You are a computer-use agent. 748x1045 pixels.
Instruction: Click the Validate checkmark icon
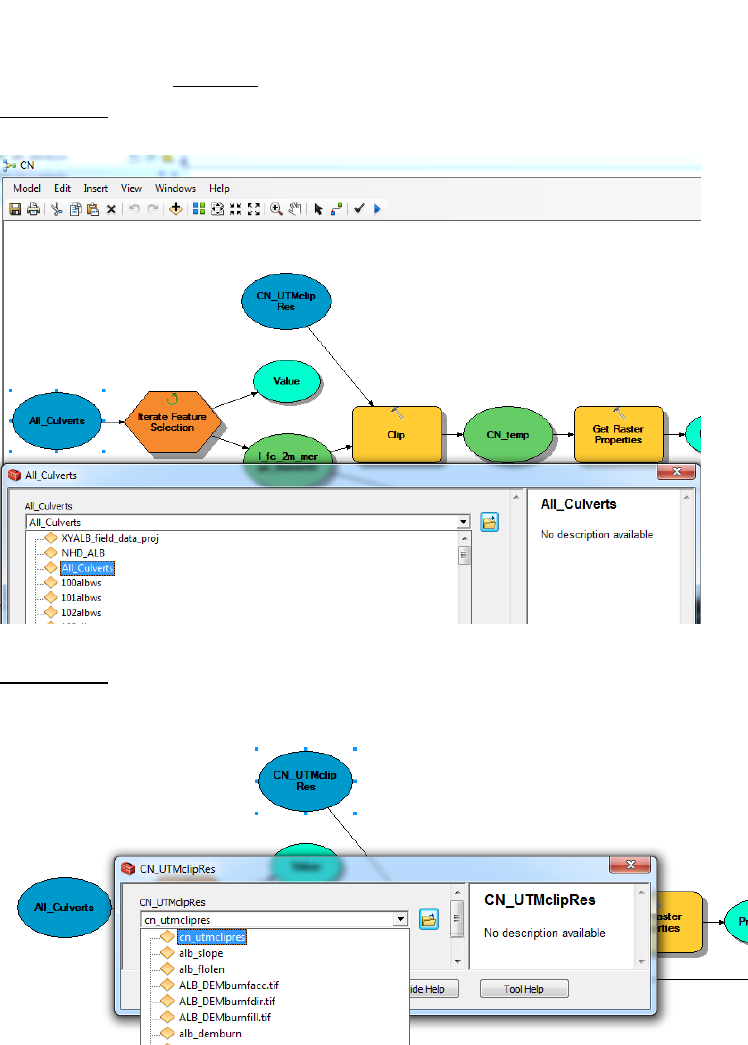359,209
